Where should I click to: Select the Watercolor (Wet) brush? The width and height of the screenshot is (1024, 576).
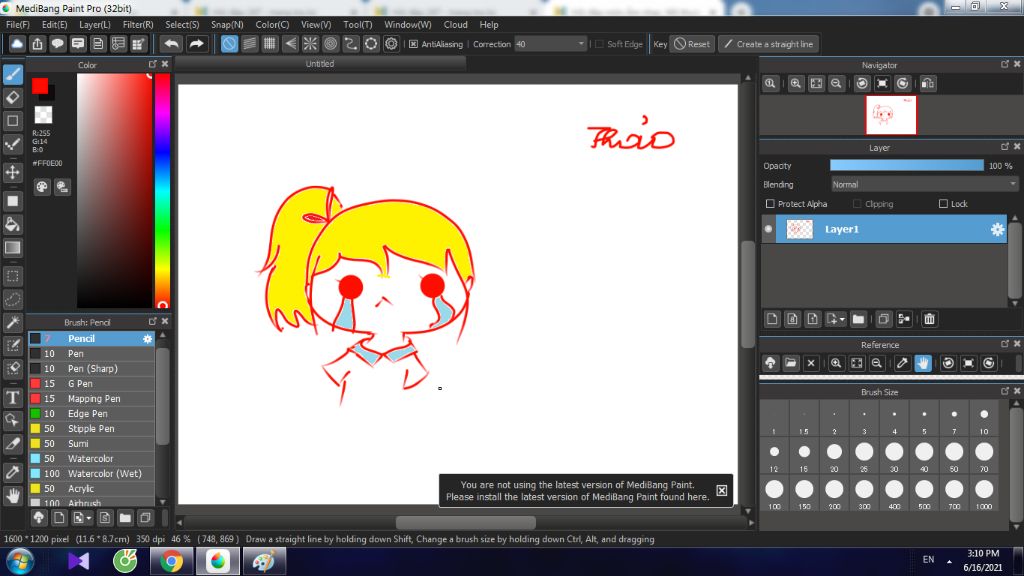(x=91, y=473)
